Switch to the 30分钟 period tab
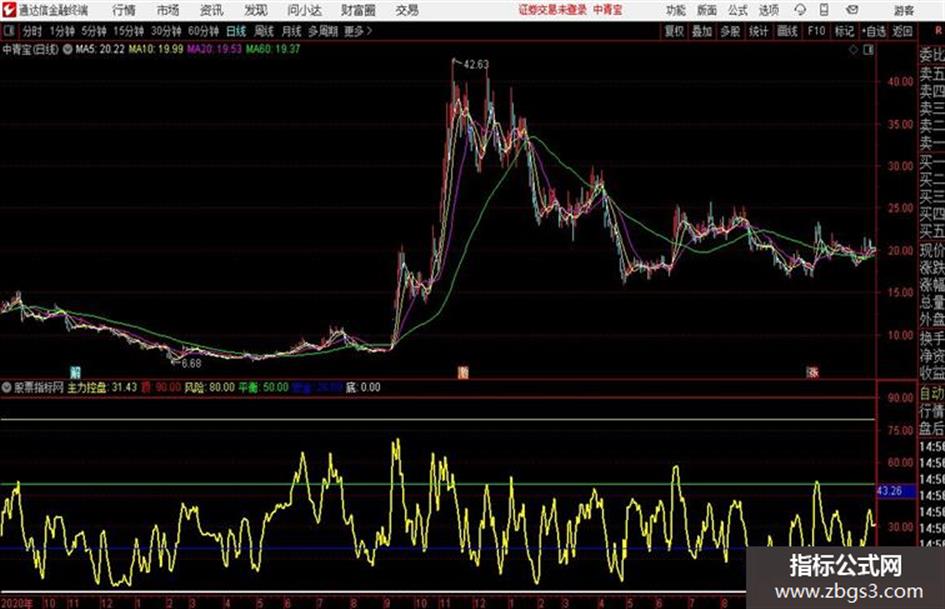This screenshot has width=945, height=609. pos(166,31)
